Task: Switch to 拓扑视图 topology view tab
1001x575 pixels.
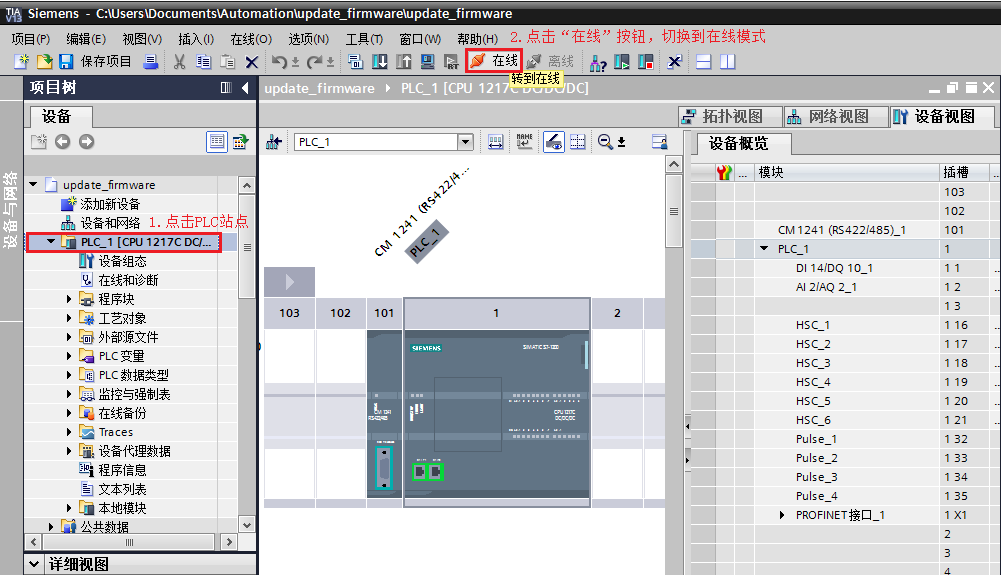Action: tap(730, 116)
